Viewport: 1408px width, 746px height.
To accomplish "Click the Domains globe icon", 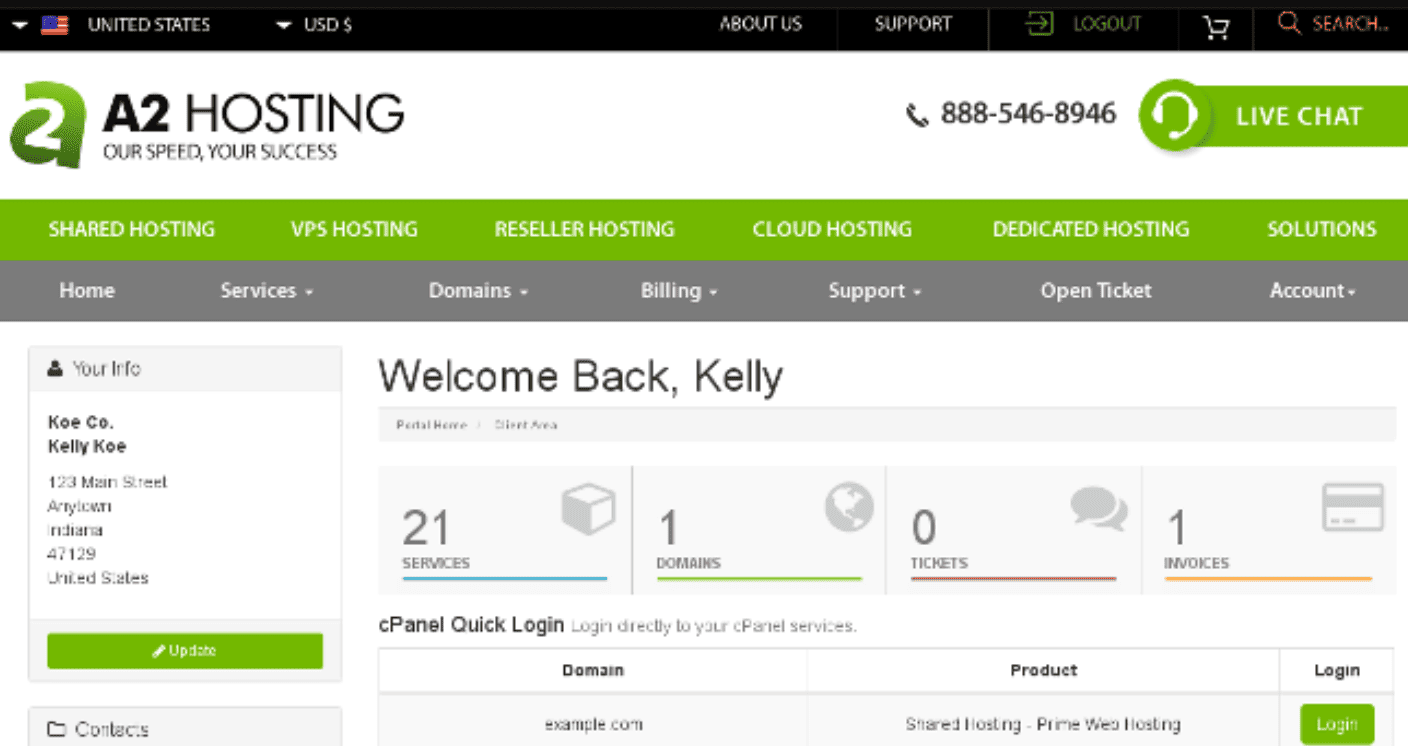I will [848, 507].
